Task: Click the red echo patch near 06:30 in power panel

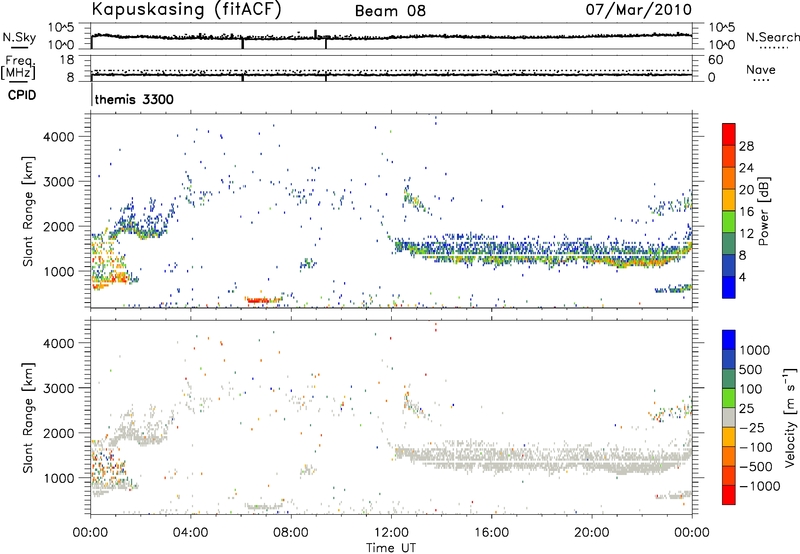Action: coord(257,300)
